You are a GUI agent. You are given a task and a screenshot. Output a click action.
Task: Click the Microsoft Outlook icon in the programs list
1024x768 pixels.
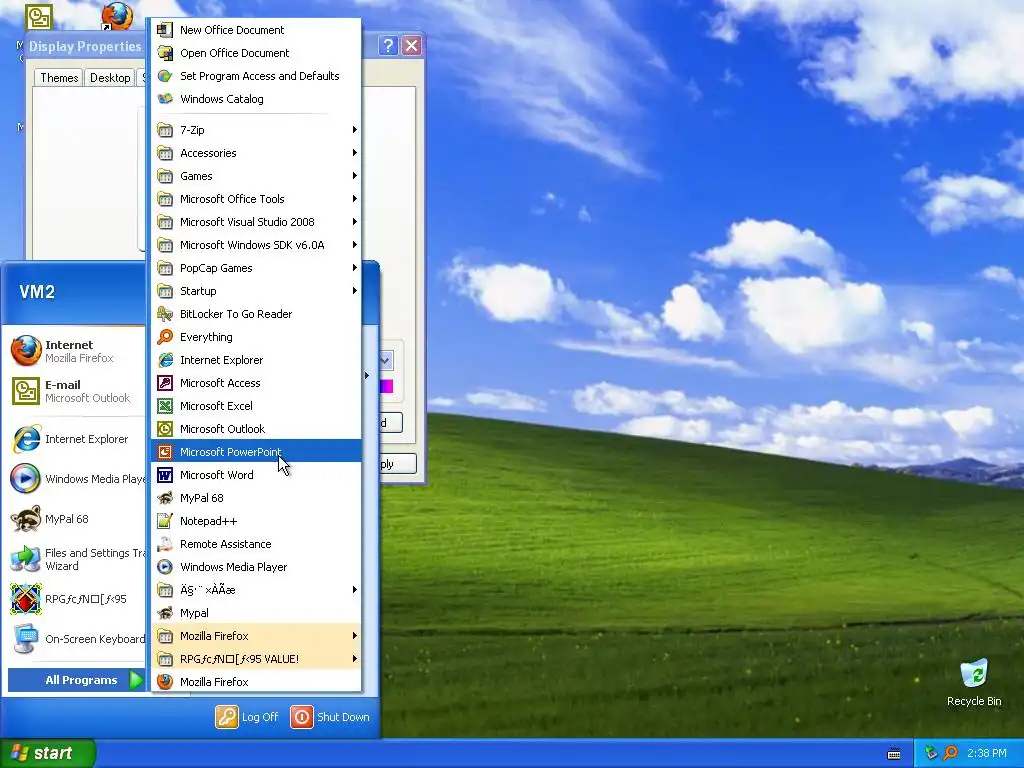click(165, 429)
